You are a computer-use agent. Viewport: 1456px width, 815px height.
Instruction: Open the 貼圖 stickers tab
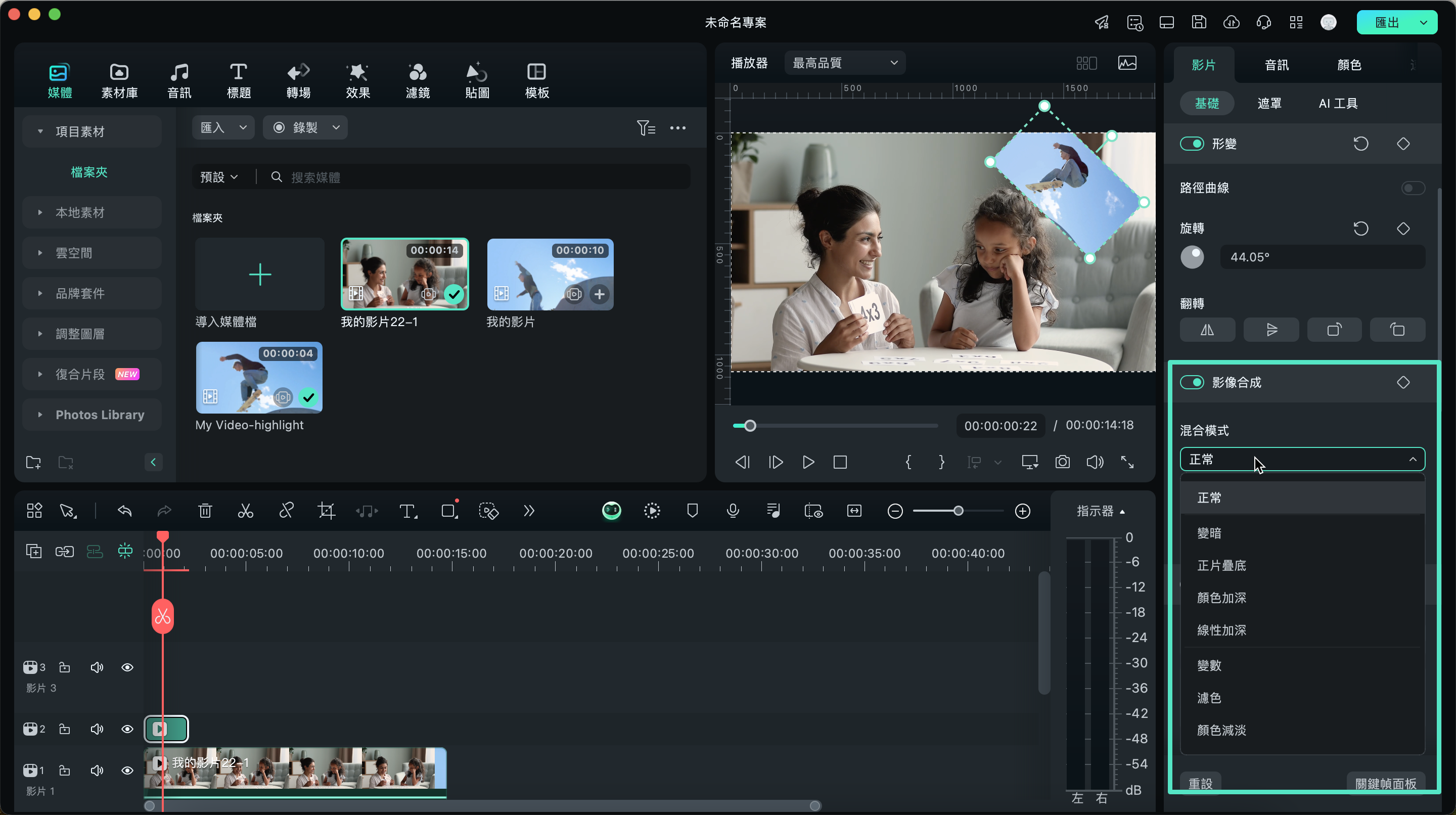477,80
